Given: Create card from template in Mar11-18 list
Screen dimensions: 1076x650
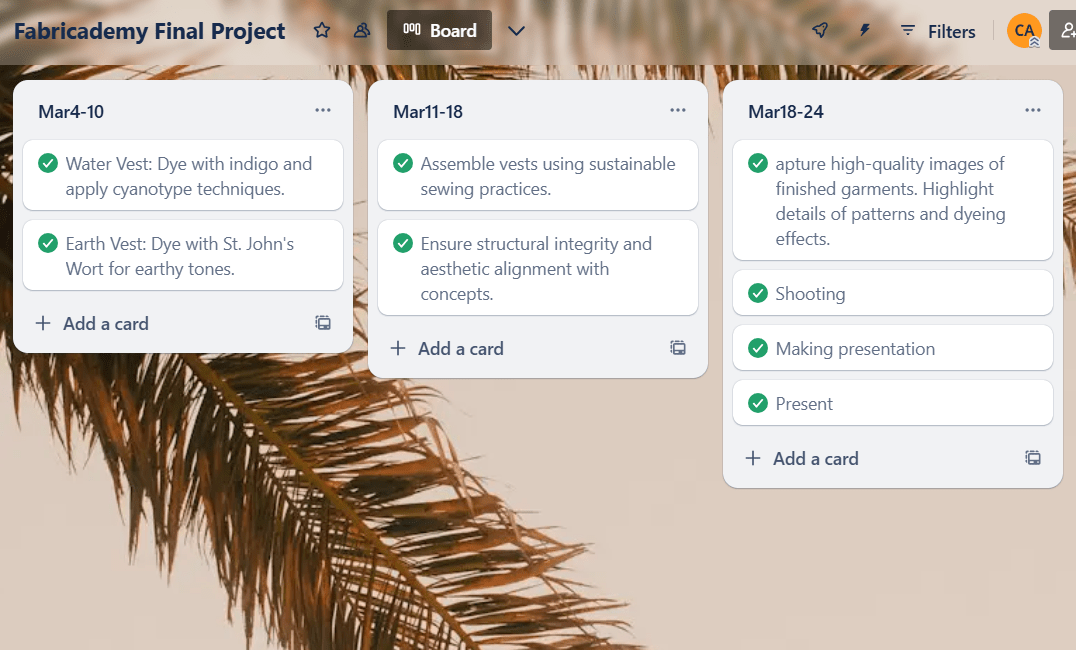Looking at the screenshot, I should point(678,348).
